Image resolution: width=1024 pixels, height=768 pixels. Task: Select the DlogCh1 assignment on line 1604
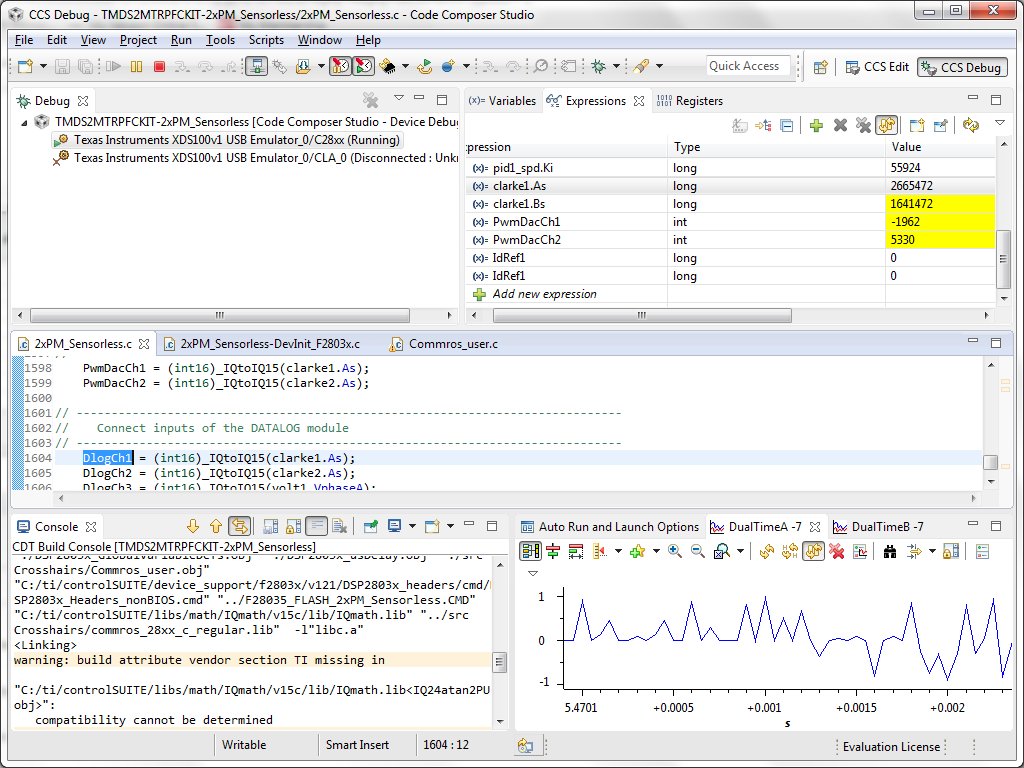[x=107, y=457]
